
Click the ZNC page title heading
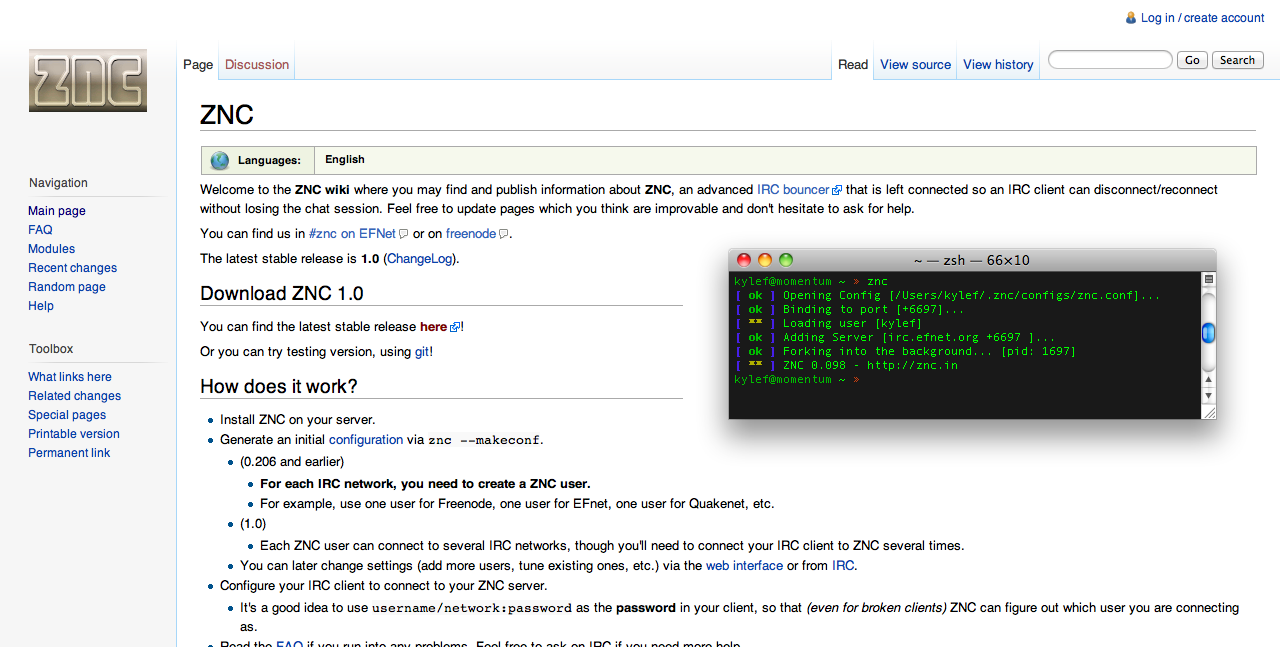pos(227,114)
